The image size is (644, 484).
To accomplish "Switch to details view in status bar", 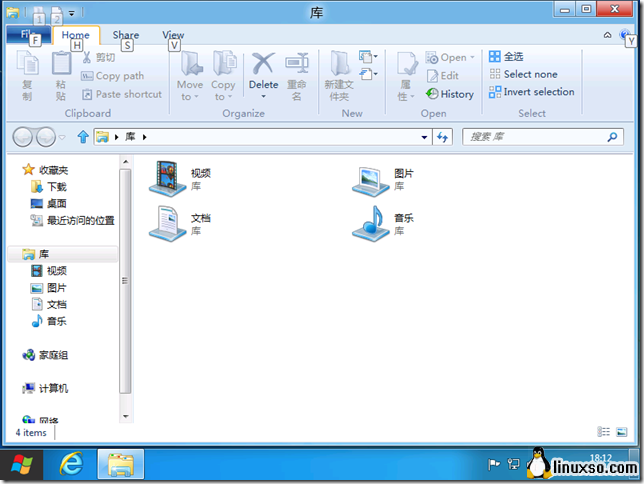I will [604, 431].
